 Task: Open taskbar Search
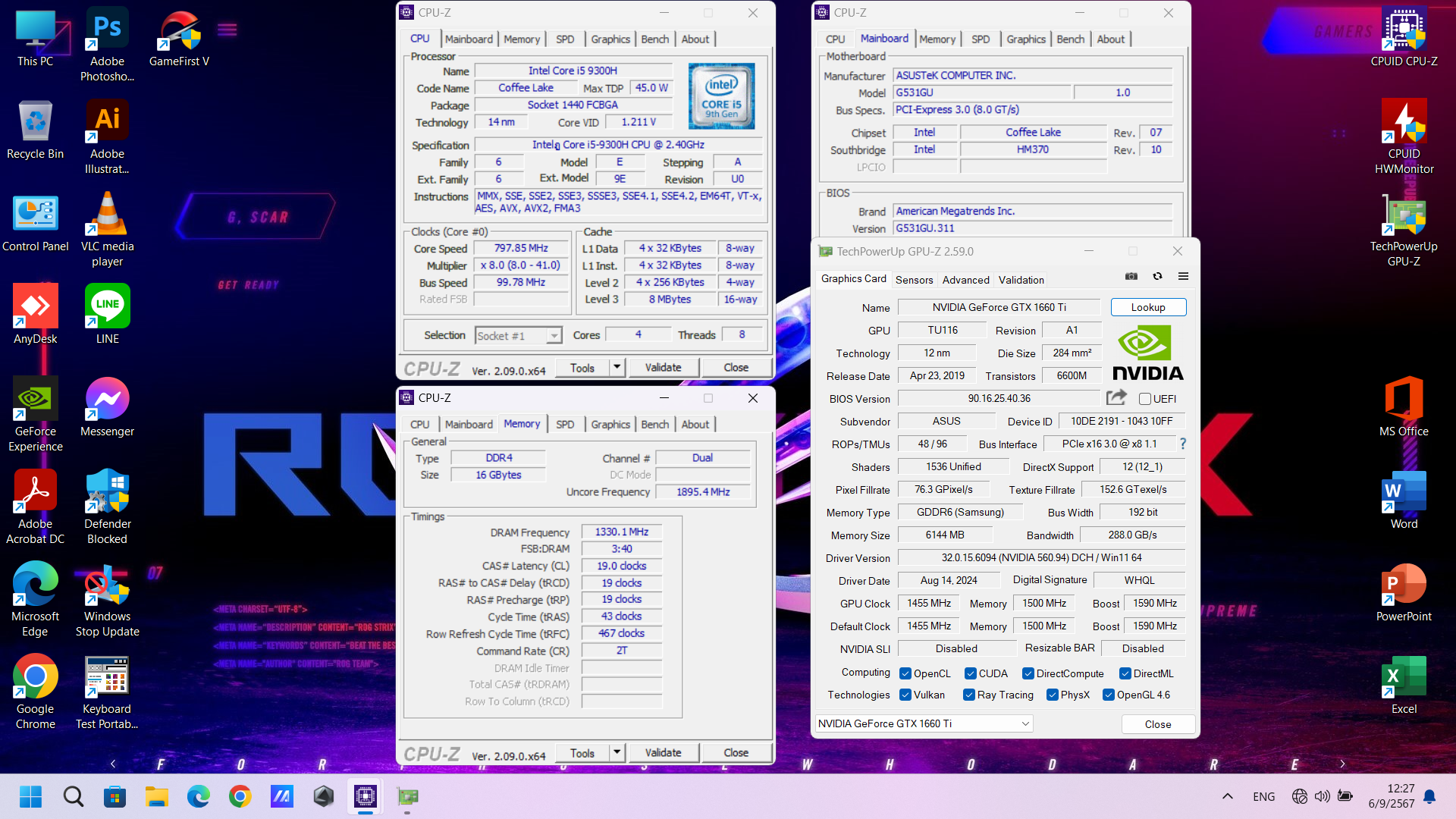[73, 796]
